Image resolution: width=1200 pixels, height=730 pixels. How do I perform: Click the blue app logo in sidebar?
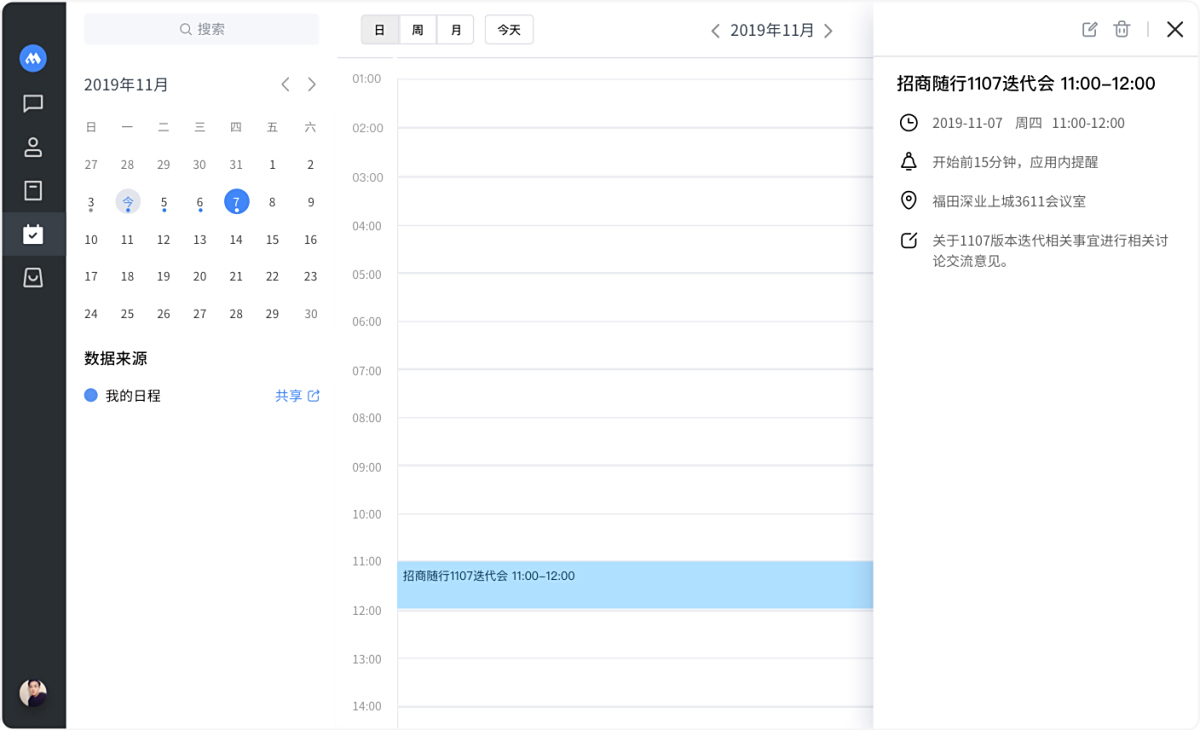(x=33, y=58)
